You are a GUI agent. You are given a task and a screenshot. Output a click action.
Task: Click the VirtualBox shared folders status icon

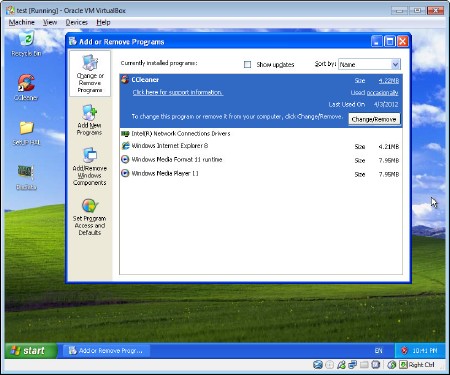364,365
